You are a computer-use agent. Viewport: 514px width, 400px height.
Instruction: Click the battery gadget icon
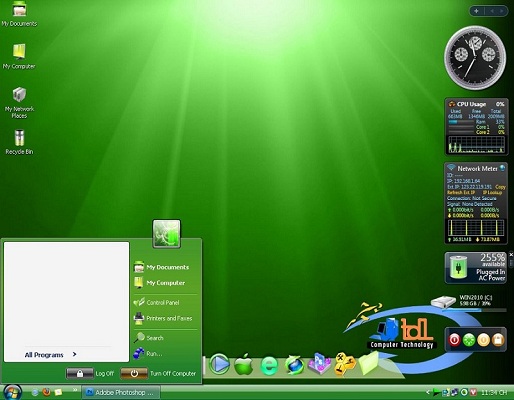point(458,267)
